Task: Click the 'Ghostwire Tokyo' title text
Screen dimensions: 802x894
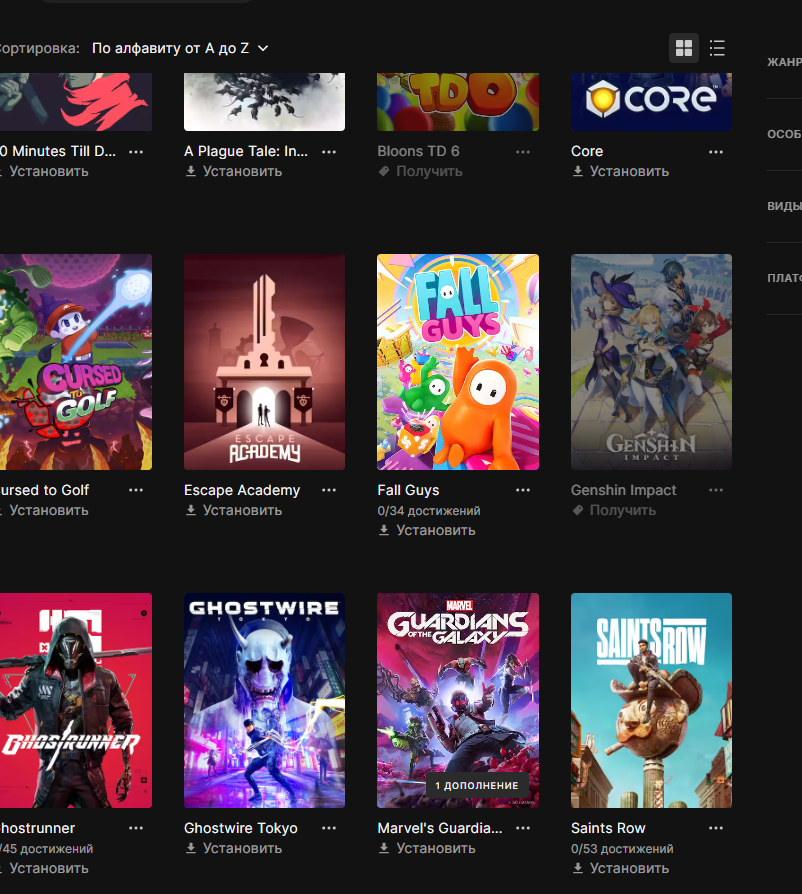Action: point(241,828)
